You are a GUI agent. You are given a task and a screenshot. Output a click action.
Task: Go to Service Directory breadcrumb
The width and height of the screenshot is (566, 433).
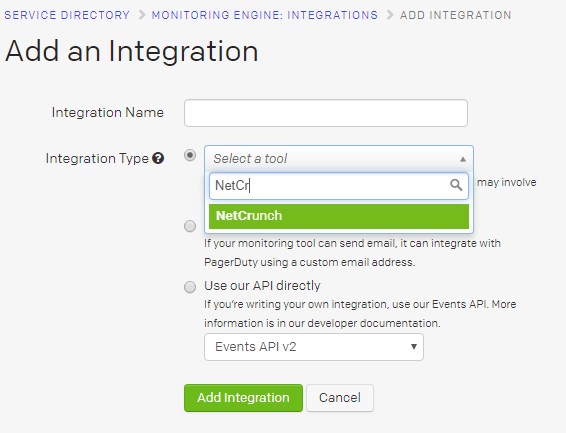point(67,15)
